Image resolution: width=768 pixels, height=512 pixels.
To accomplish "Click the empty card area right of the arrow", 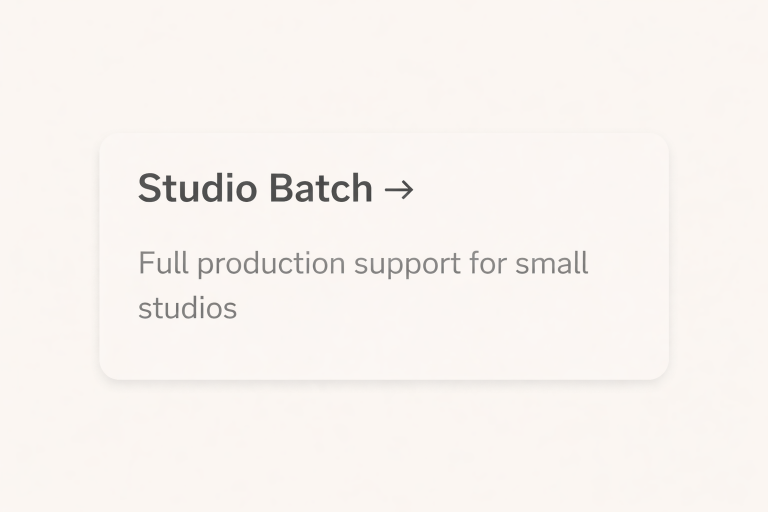I will coord(540,188).
